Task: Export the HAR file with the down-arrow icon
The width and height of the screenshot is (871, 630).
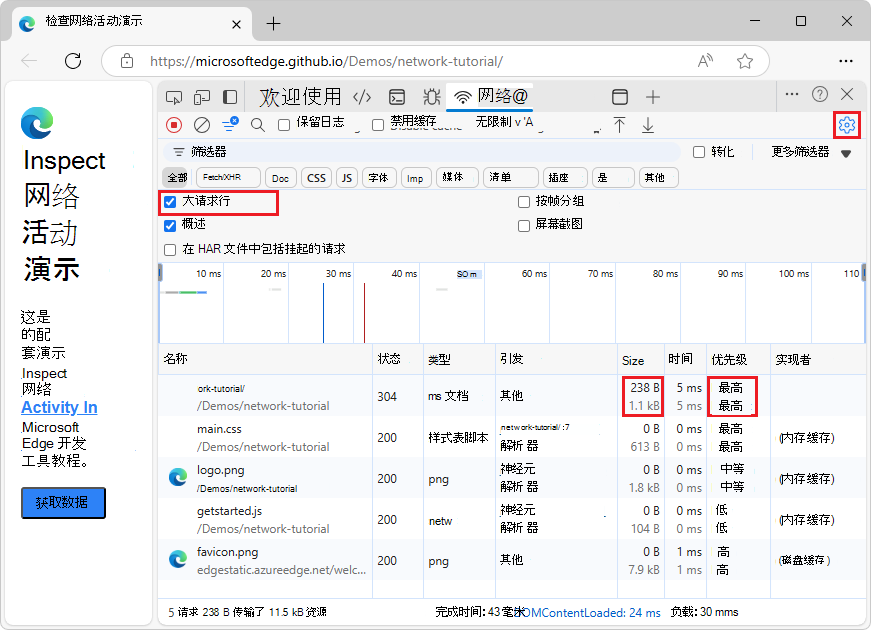Action: pyautogui.click(x=647, y=126)
